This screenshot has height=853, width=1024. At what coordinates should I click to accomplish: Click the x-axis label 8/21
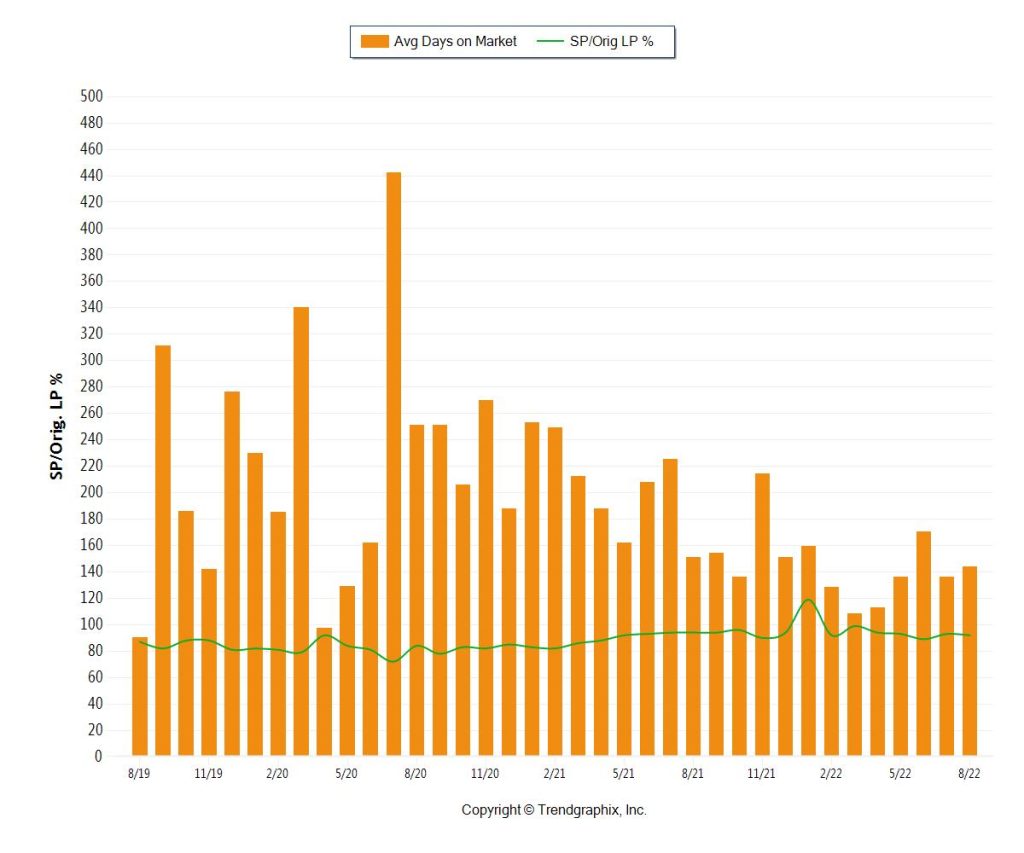point(693,774)
